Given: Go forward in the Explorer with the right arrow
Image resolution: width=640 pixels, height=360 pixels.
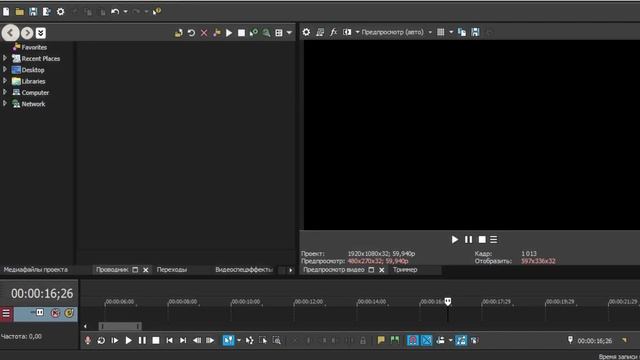Looking at the screenshot, I should 27,33.
